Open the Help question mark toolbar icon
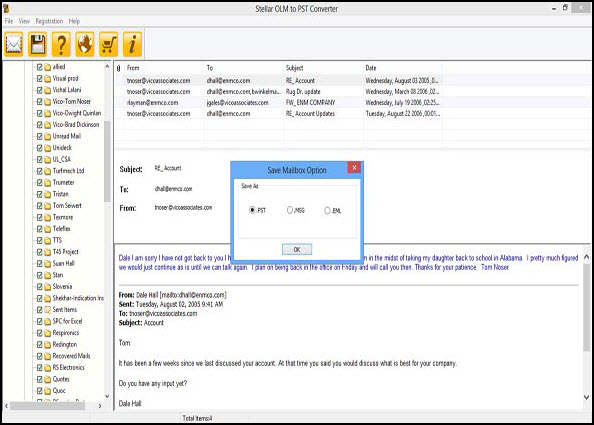 click(61, 44)
